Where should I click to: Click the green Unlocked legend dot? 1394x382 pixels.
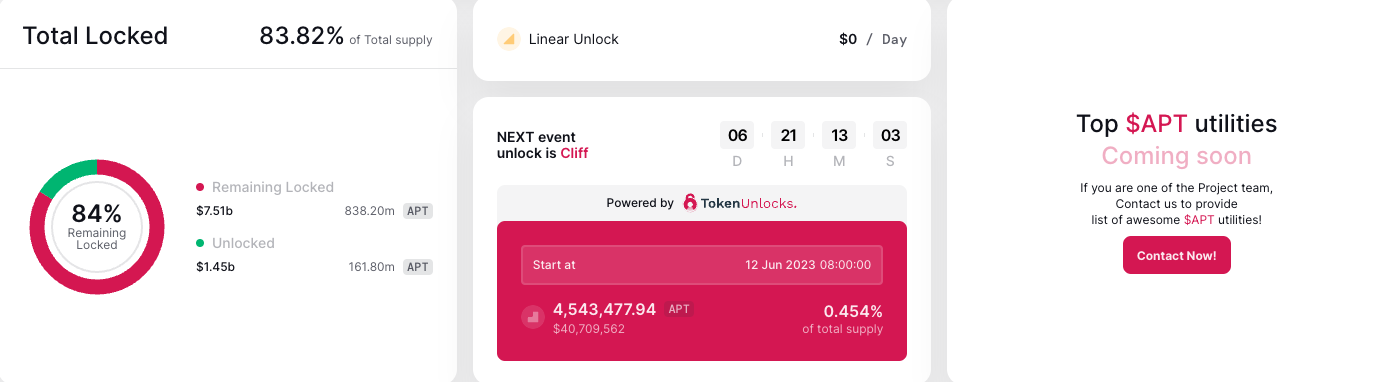point(200,243)
